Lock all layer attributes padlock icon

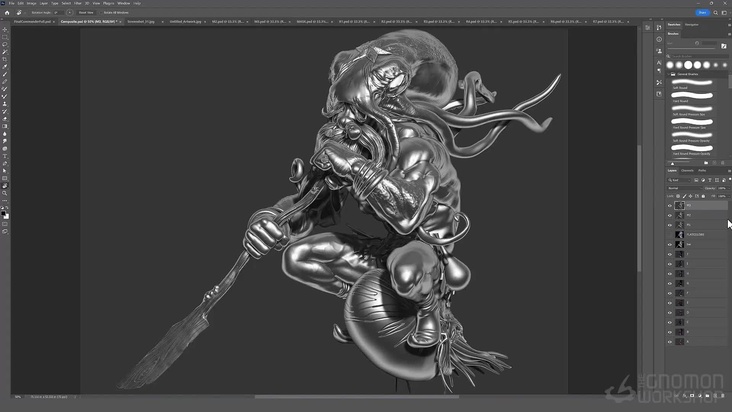[704, 196]
